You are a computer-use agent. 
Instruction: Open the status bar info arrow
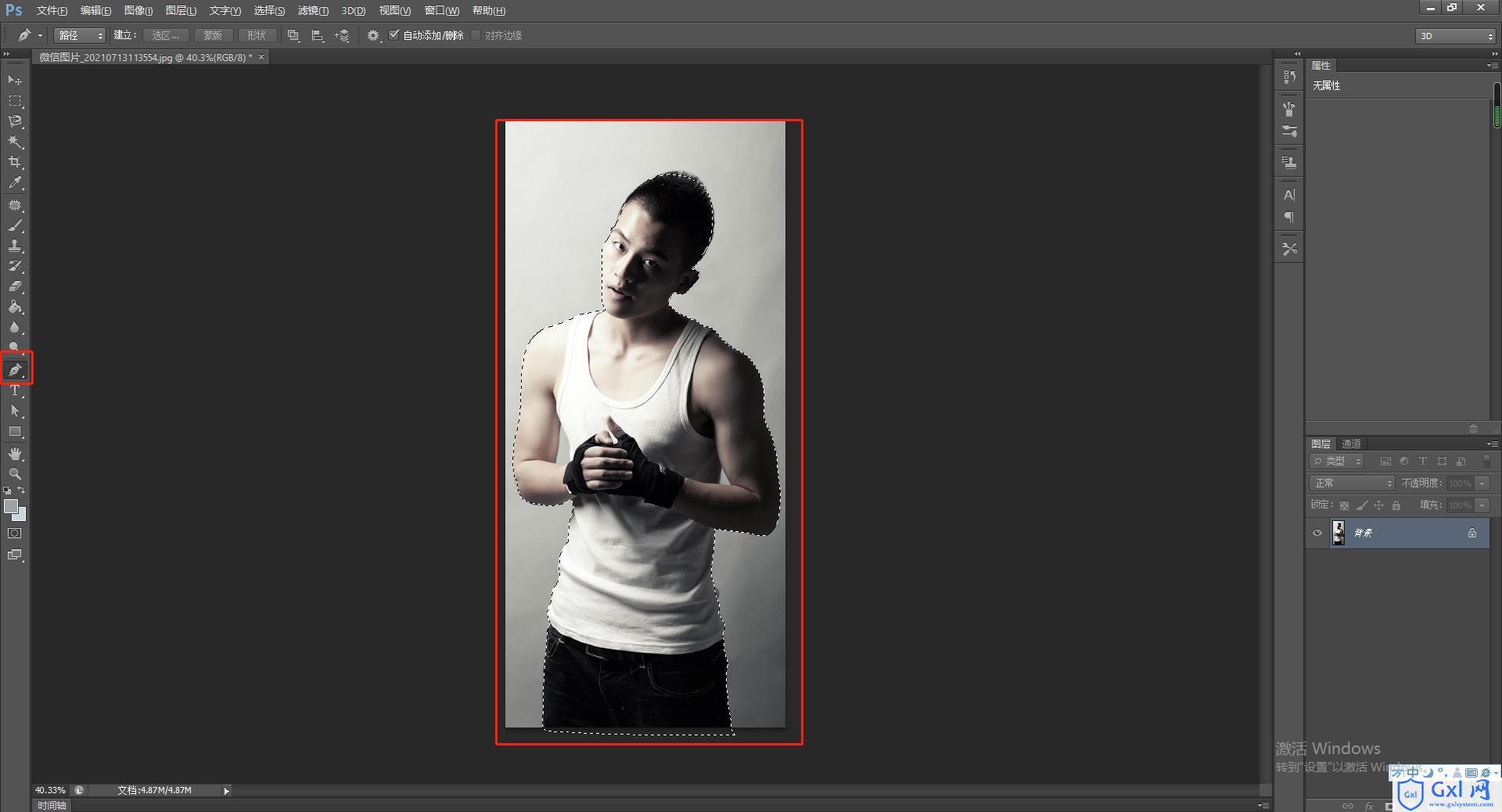(x=226, y=791)
